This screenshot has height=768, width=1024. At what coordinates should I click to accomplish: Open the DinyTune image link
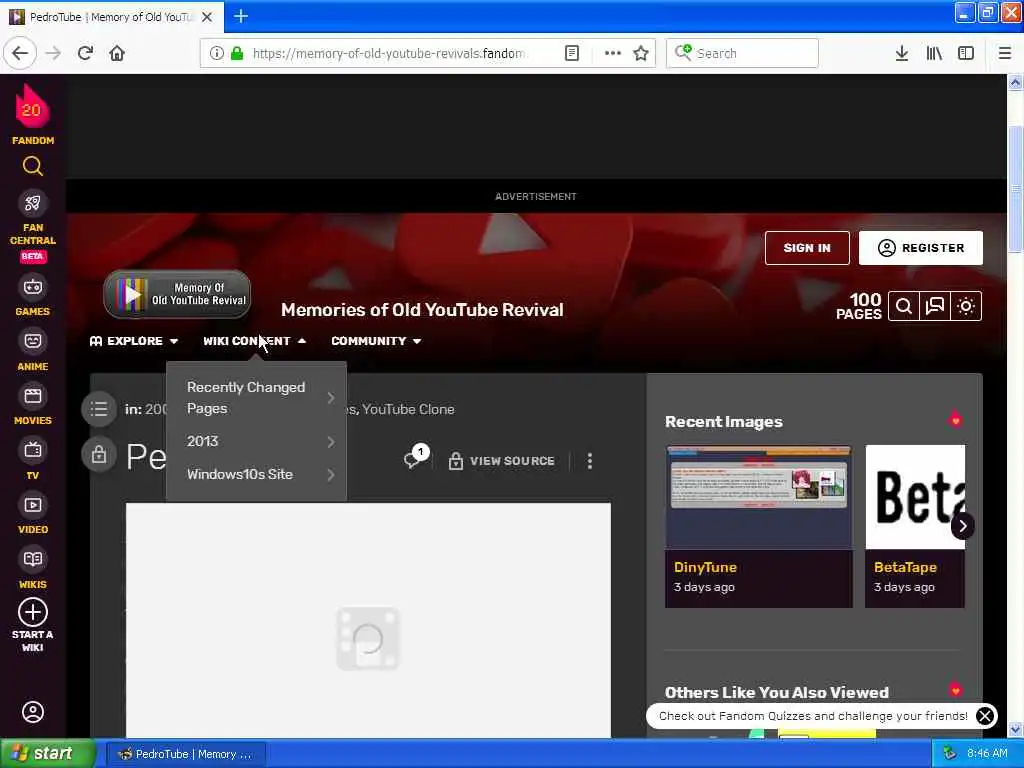pos(705,568)
